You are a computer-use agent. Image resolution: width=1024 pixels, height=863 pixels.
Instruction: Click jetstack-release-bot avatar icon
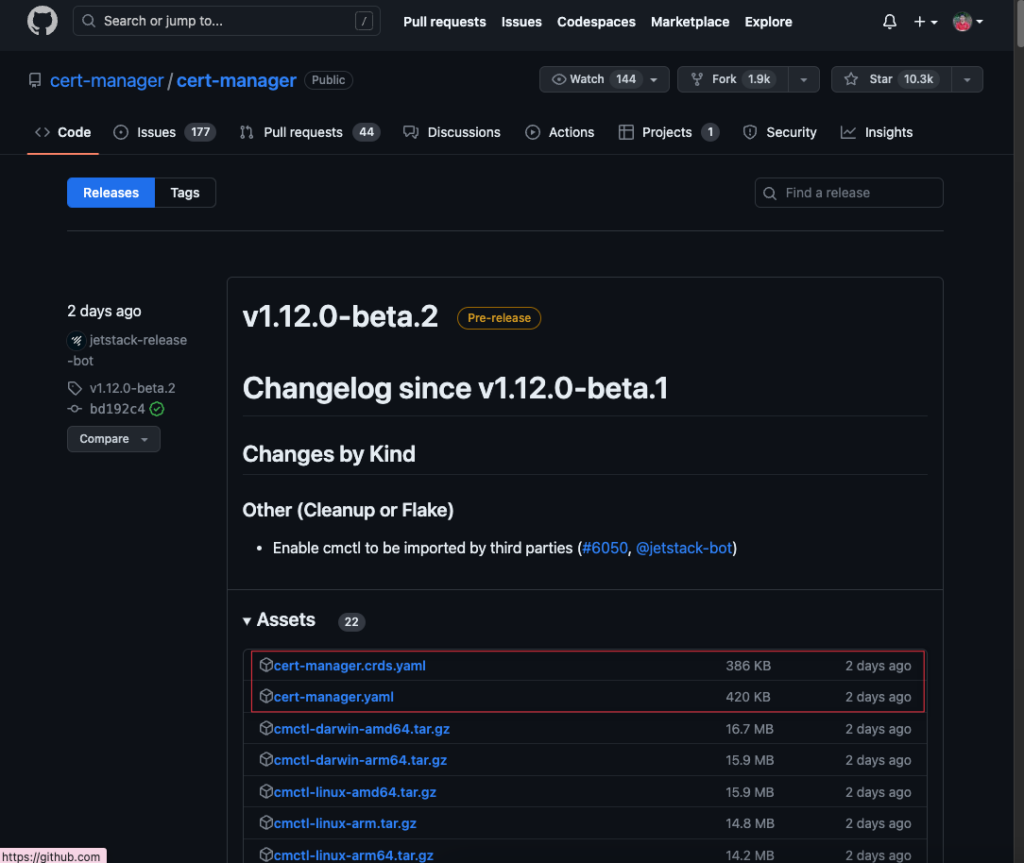(x=76, y=340)
